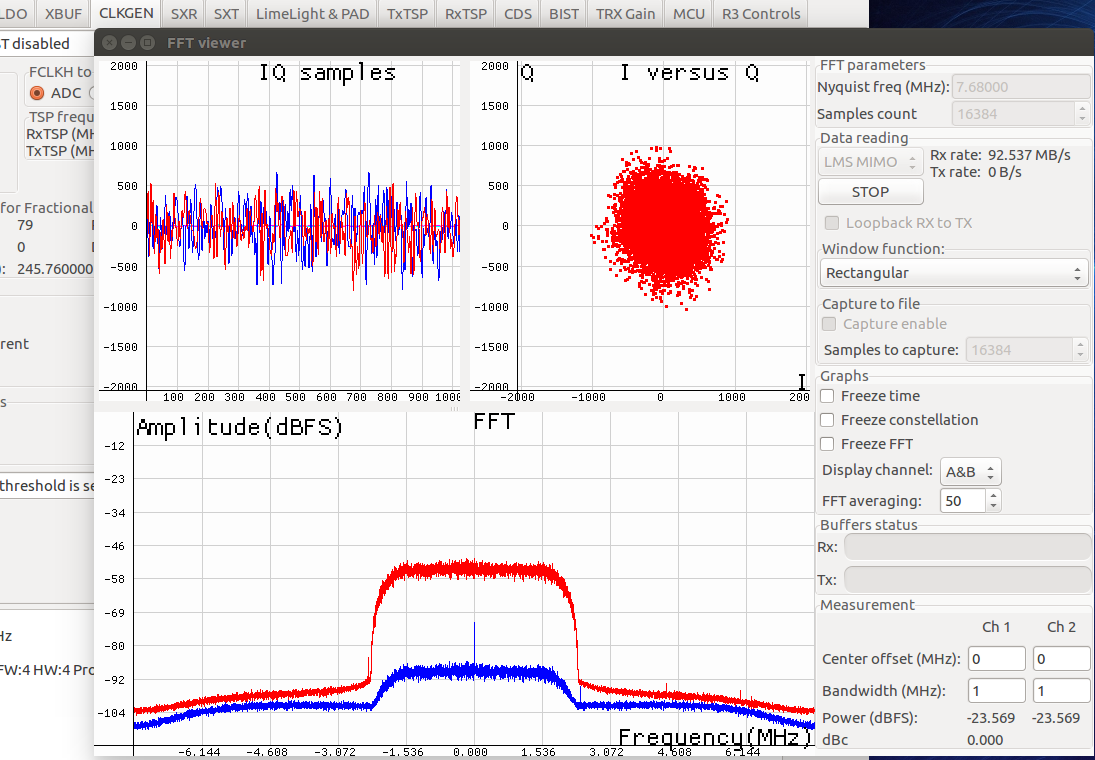Image resolution: width=1095 pixels, height=760 pixels.
Task: Enable the Freeze time checkbox
Action: tap(828, 396)
